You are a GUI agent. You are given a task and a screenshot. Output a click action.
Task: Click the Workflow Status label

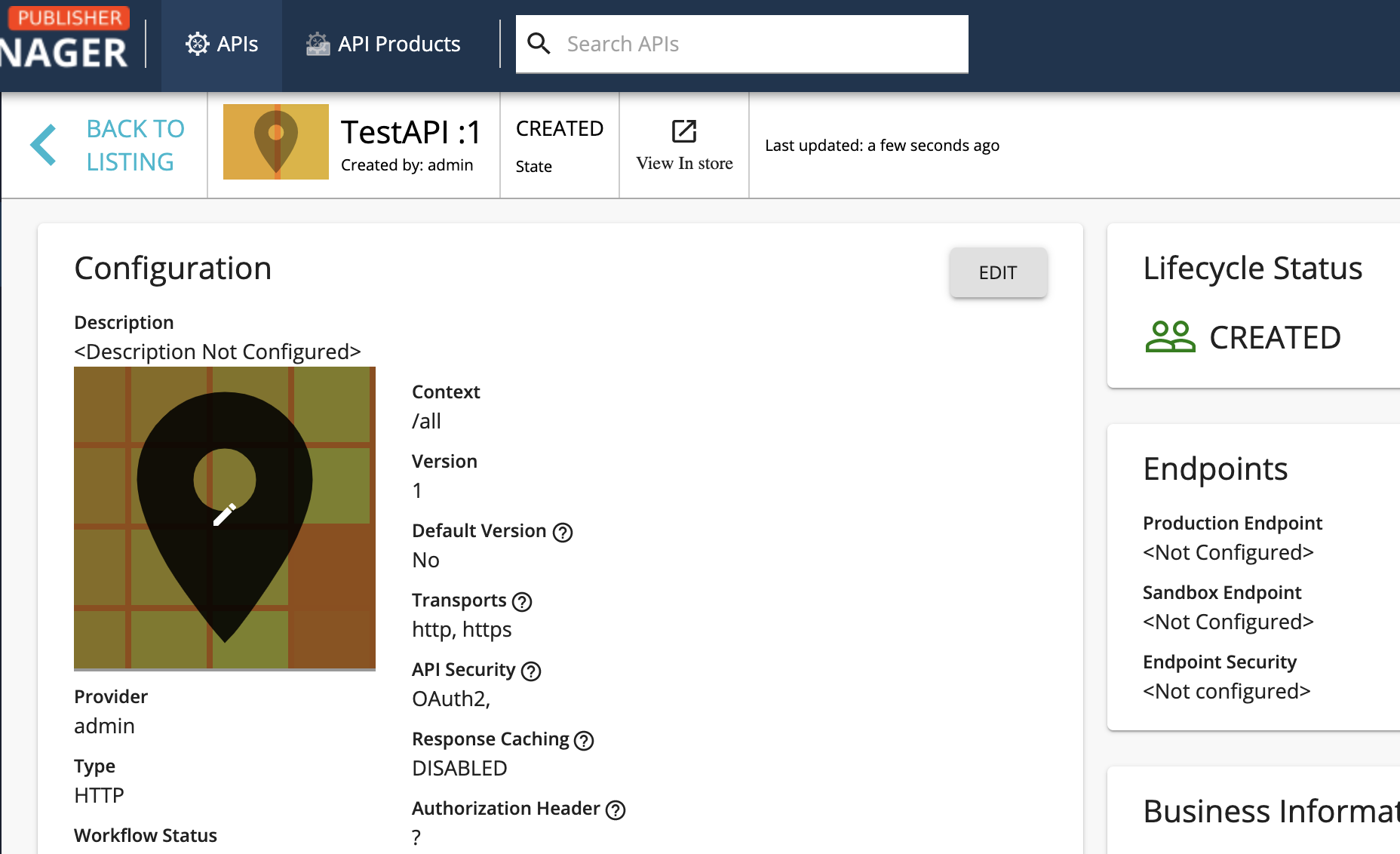(x=146, y=835)
